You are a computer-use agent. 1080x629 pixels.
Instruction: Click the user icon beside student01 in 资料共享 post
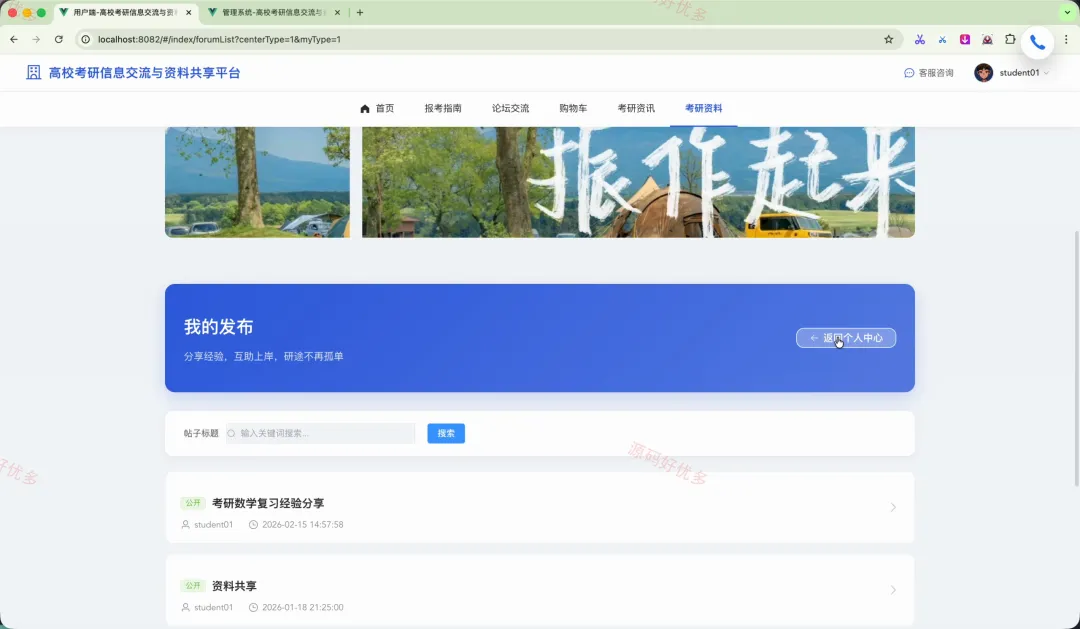185,608
